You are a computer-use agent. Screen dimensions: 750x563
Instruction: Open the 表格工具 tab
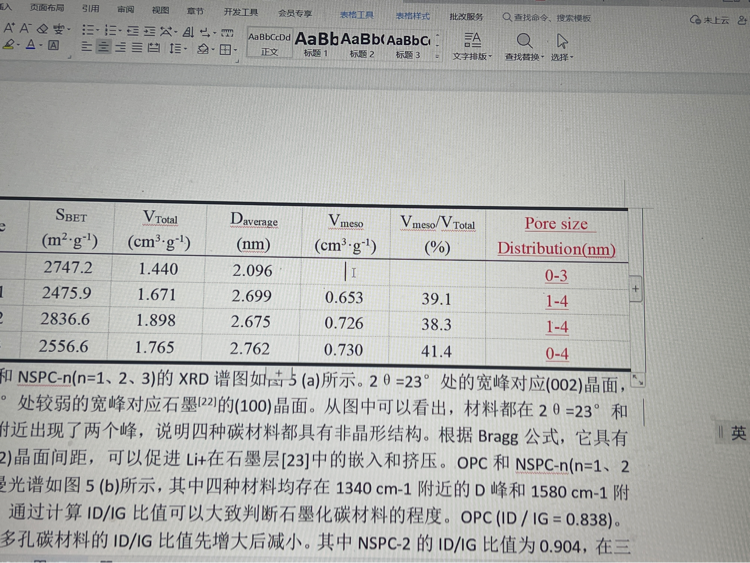point(357,15)
